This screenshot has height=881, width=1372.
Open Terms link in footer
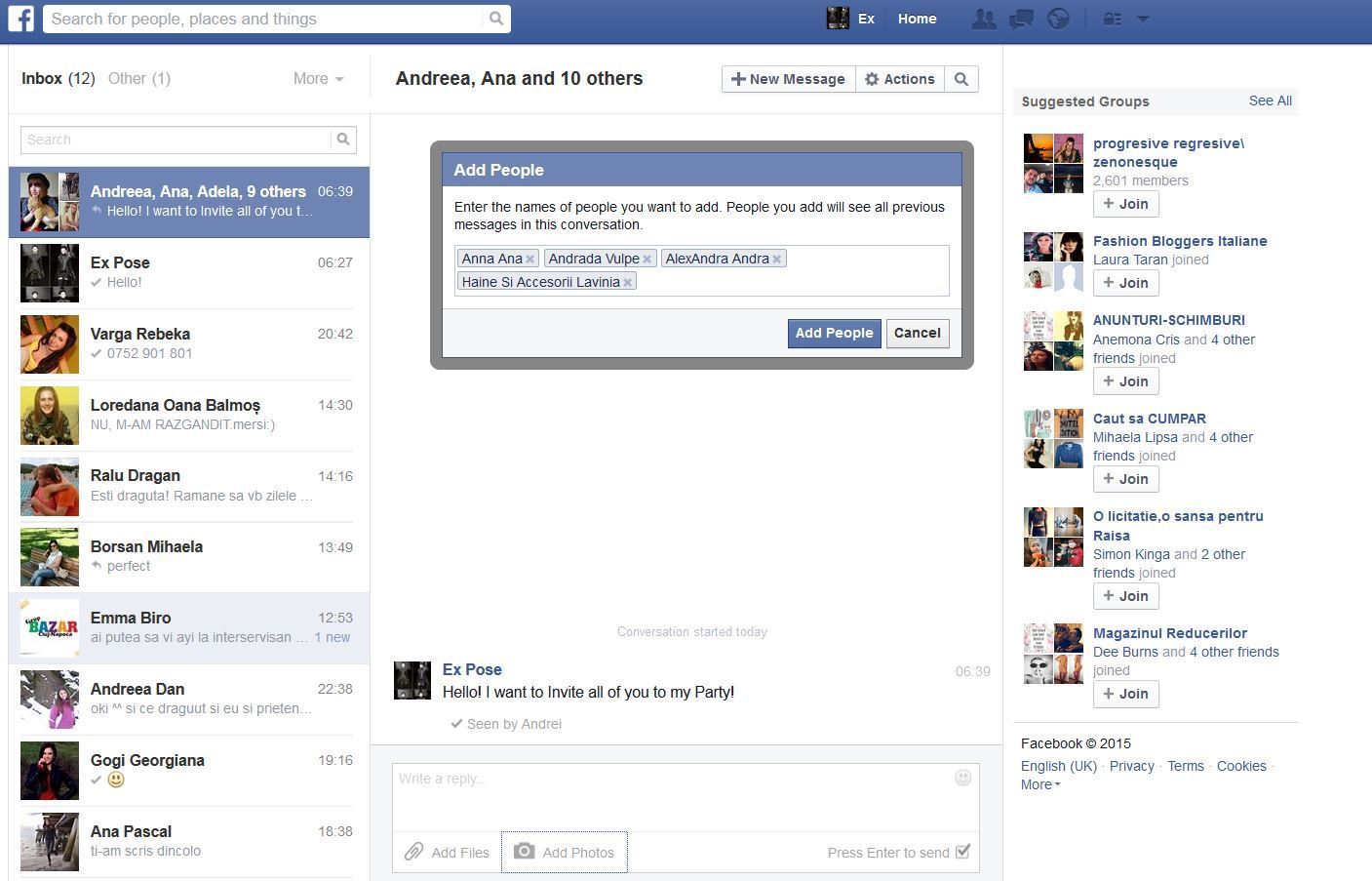click(x=1186, y=766)
